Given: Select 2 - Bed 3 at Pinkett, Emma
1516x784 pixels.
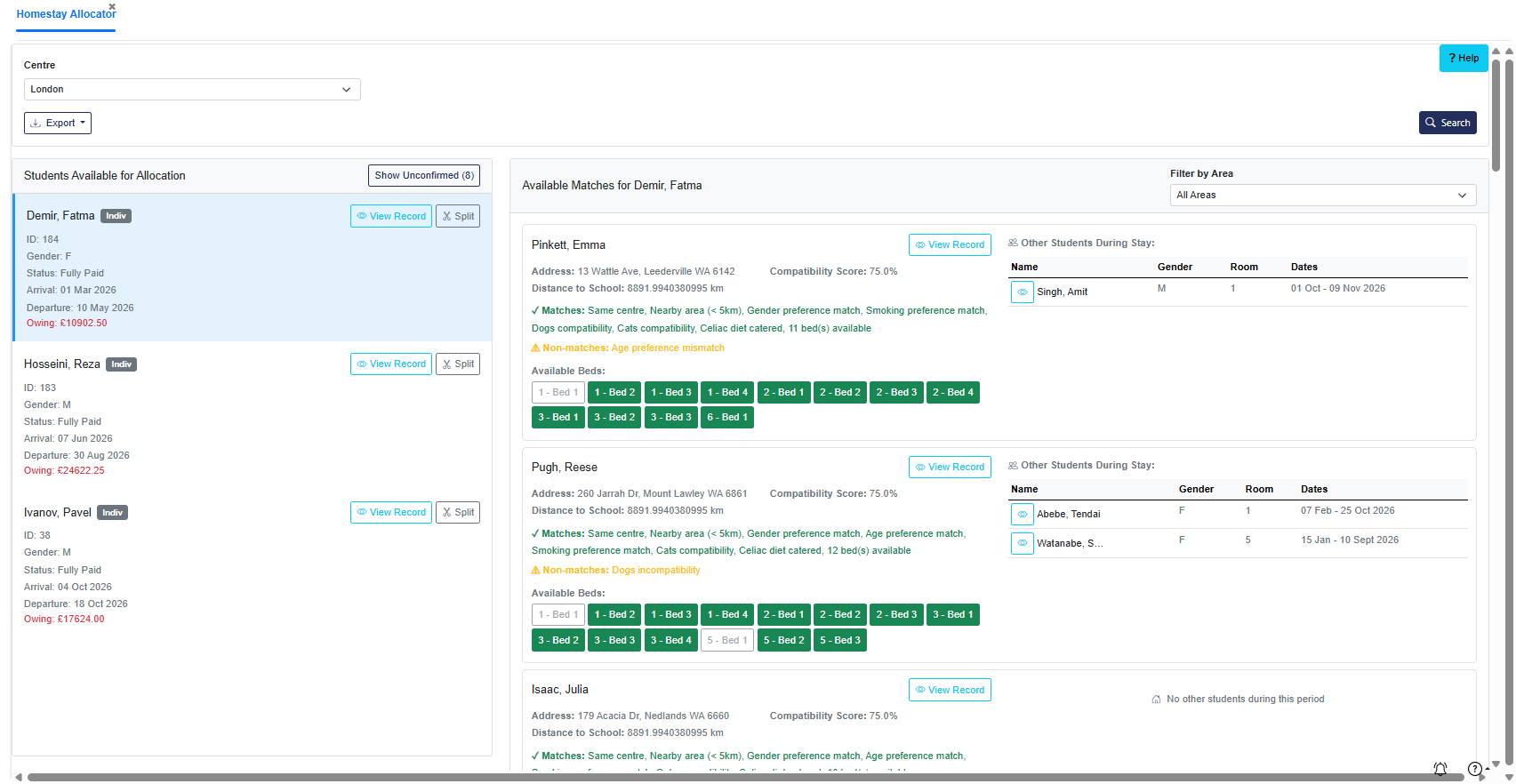Looking at the screenshot, I should click(x=896, y=392).
